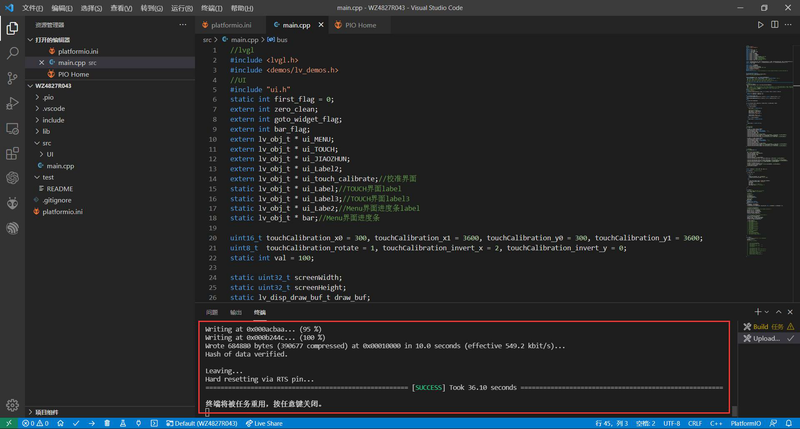Expand the .pio folder
The image size is (800, 429).
48,97
